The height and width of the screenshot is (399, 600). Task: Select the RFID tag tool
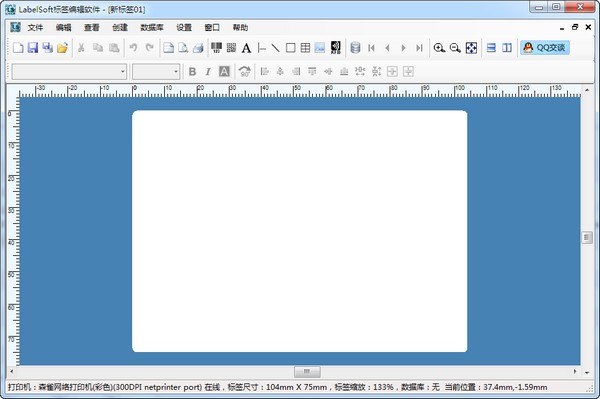click(x=336, y=48)
